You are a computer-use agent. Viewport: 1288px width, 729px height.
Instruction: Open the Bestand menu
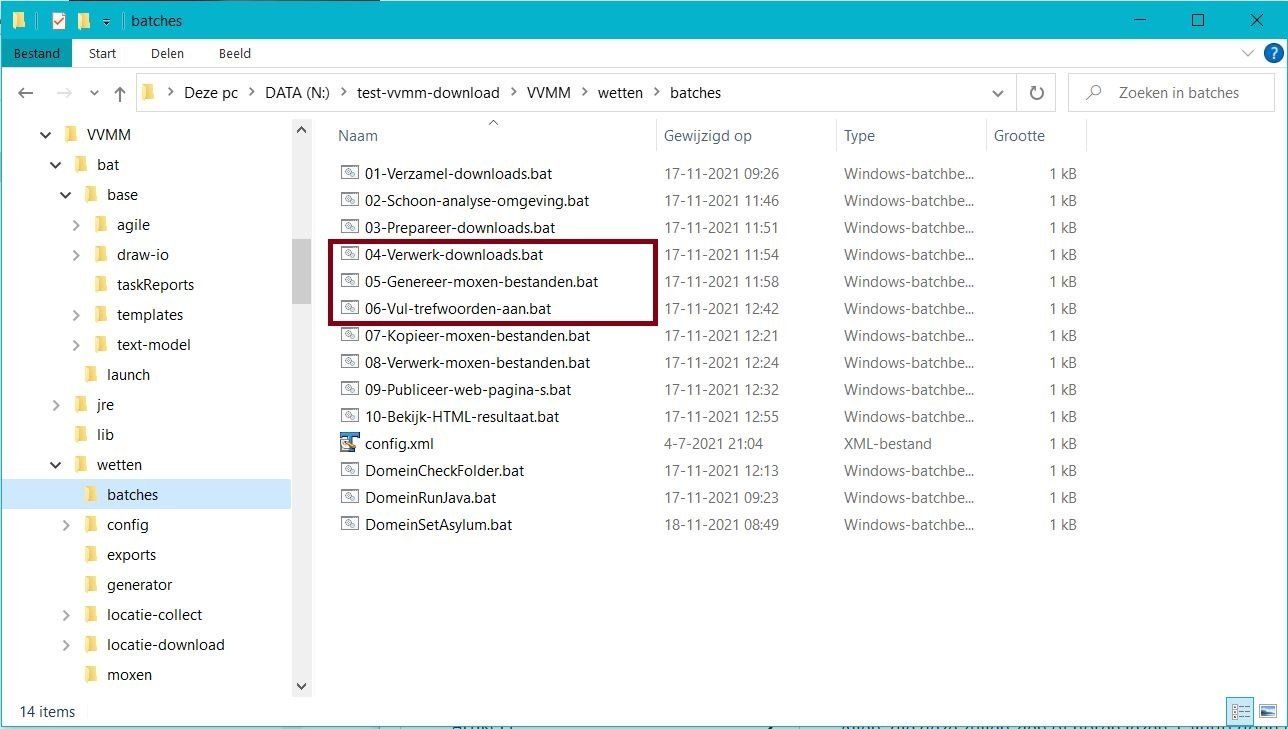pyautogui.click(x=37, y=53)
